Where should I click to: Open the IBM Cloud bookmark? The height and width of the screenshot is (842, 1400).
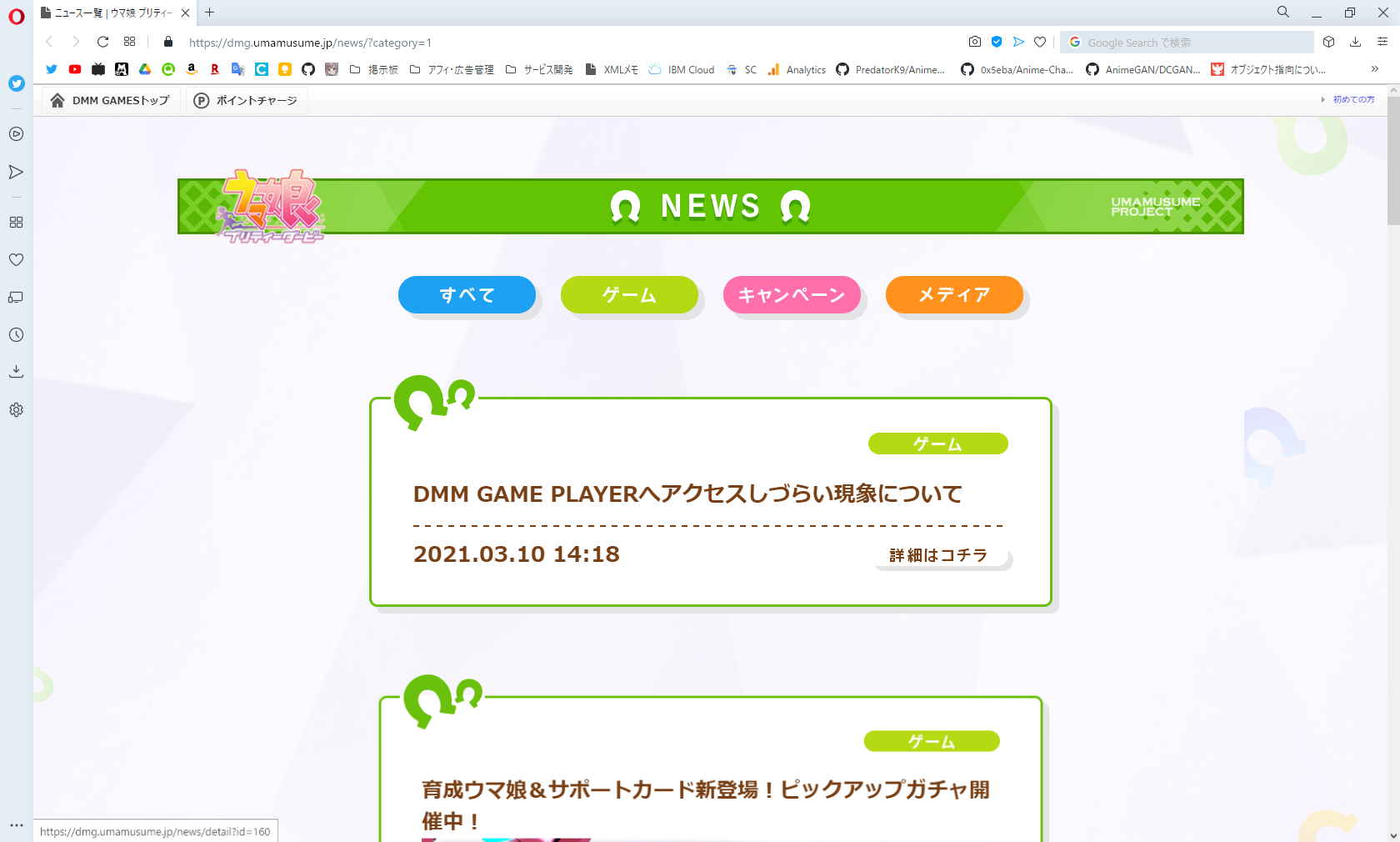point(682,69)
